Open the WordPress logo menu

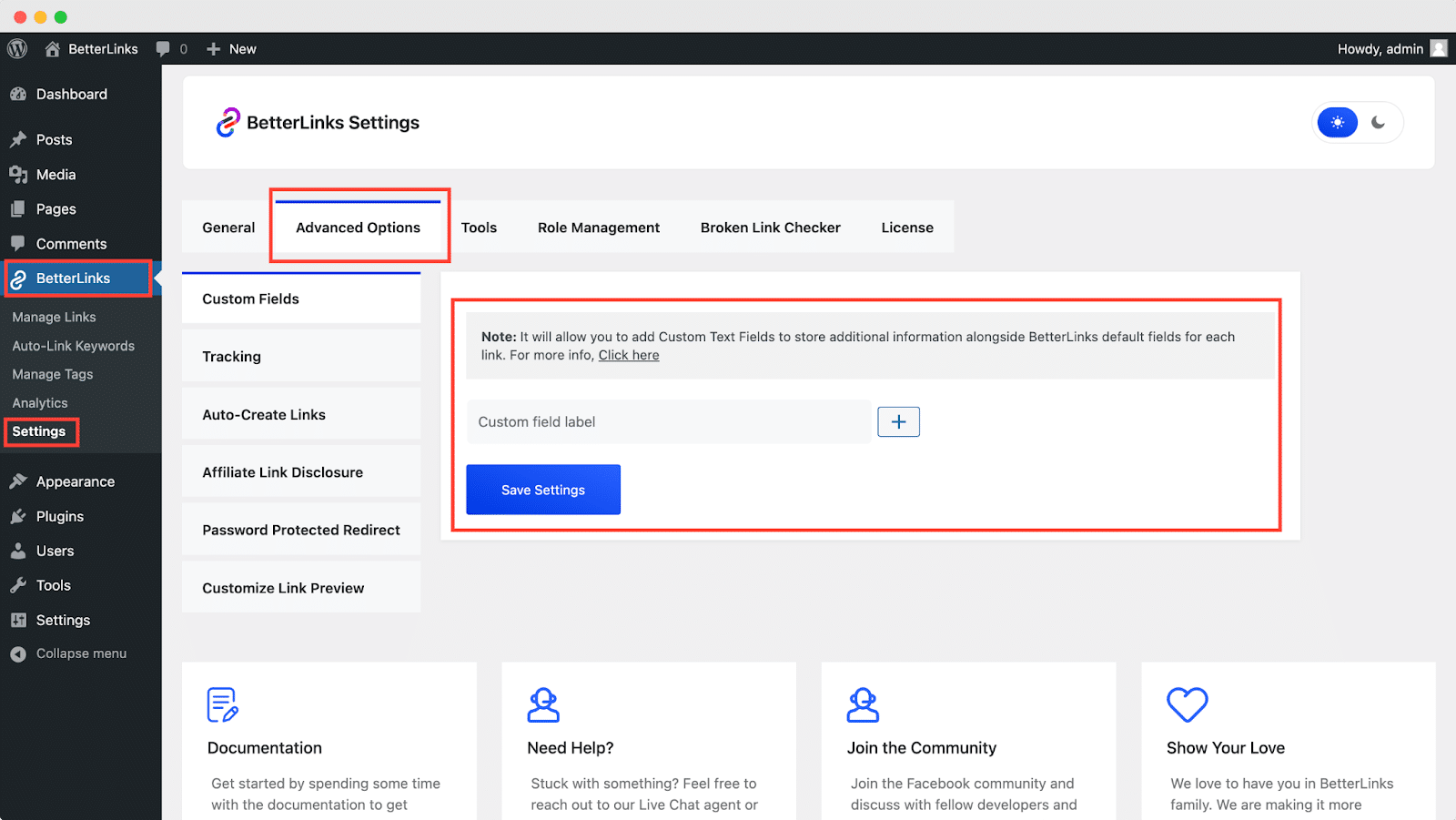click(16, 48)
